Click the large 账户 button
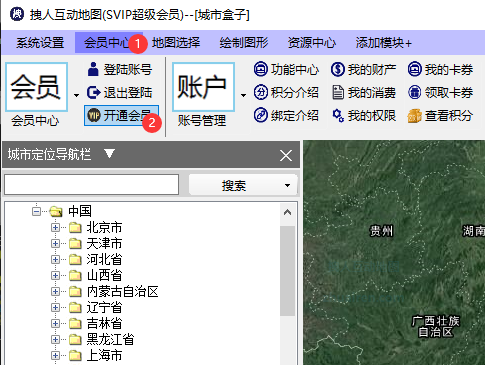Viewport: 485px width, 365px height. pyautogui.click(x=203, y=87)
